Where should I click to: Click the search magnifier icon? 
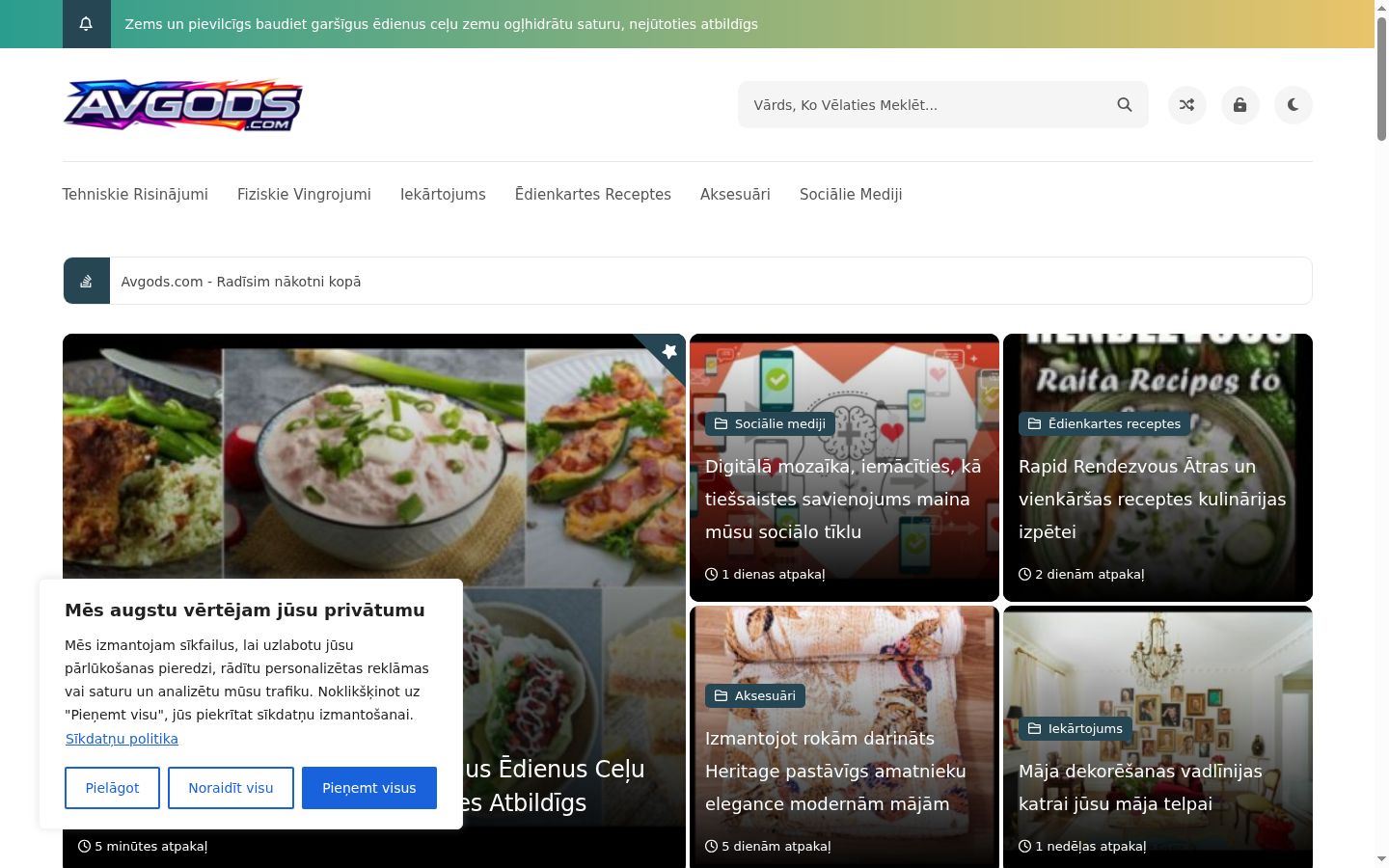click(x=1125, y=105)
